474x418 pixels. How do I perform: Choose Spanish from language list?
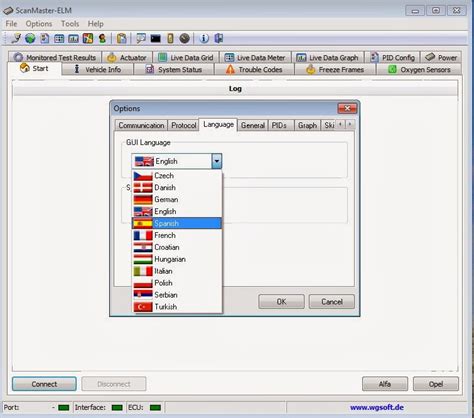177,223
